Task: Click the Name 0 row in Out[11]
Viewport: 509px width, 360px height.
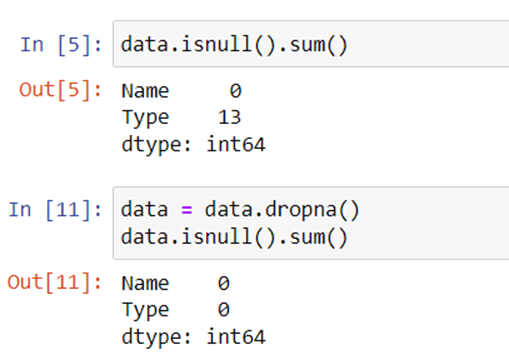Action: (176, 283)
